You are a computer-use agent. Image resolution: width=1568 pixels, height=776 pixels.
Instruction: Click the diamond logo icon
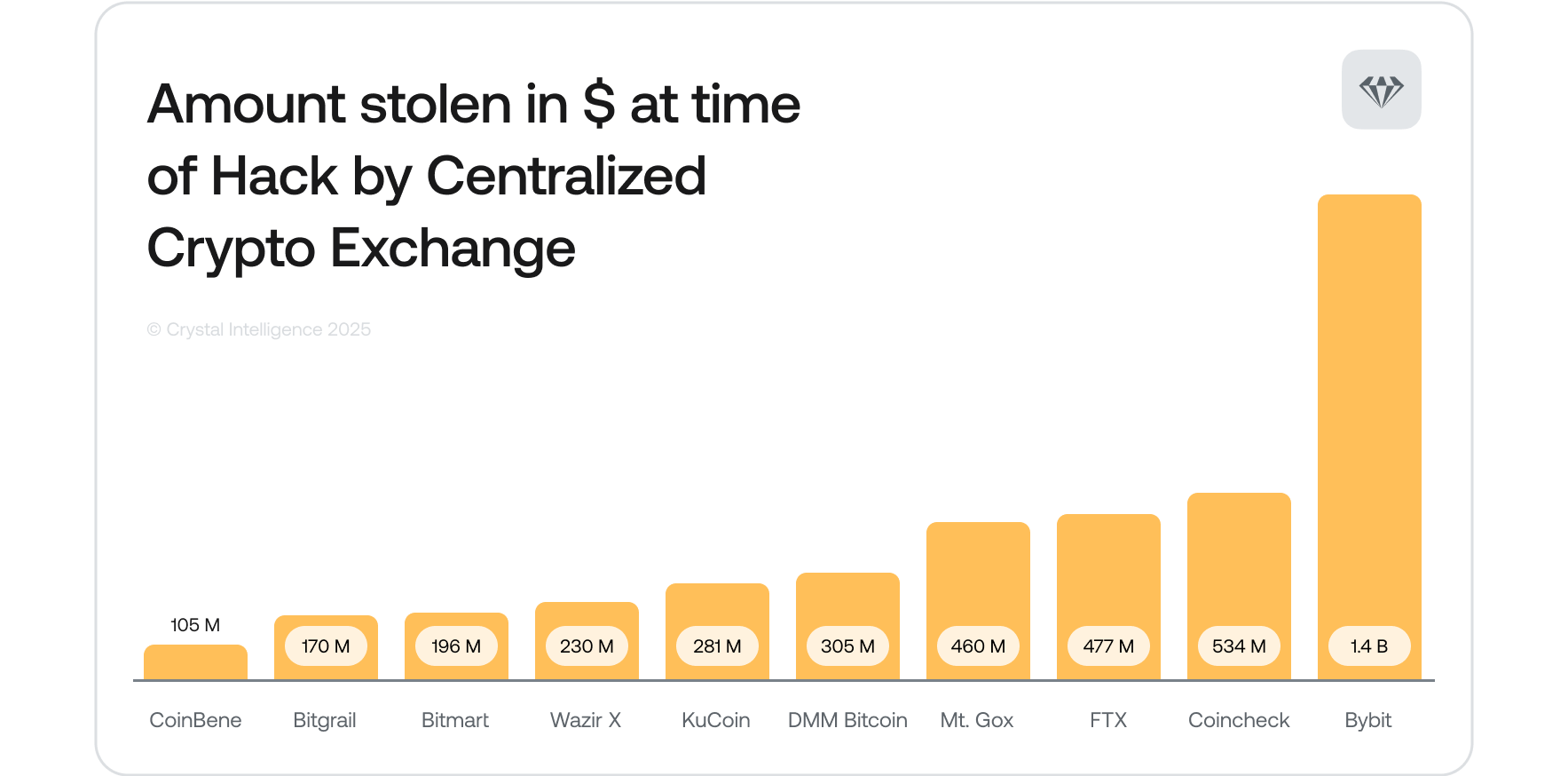[x=1381, y=91]
